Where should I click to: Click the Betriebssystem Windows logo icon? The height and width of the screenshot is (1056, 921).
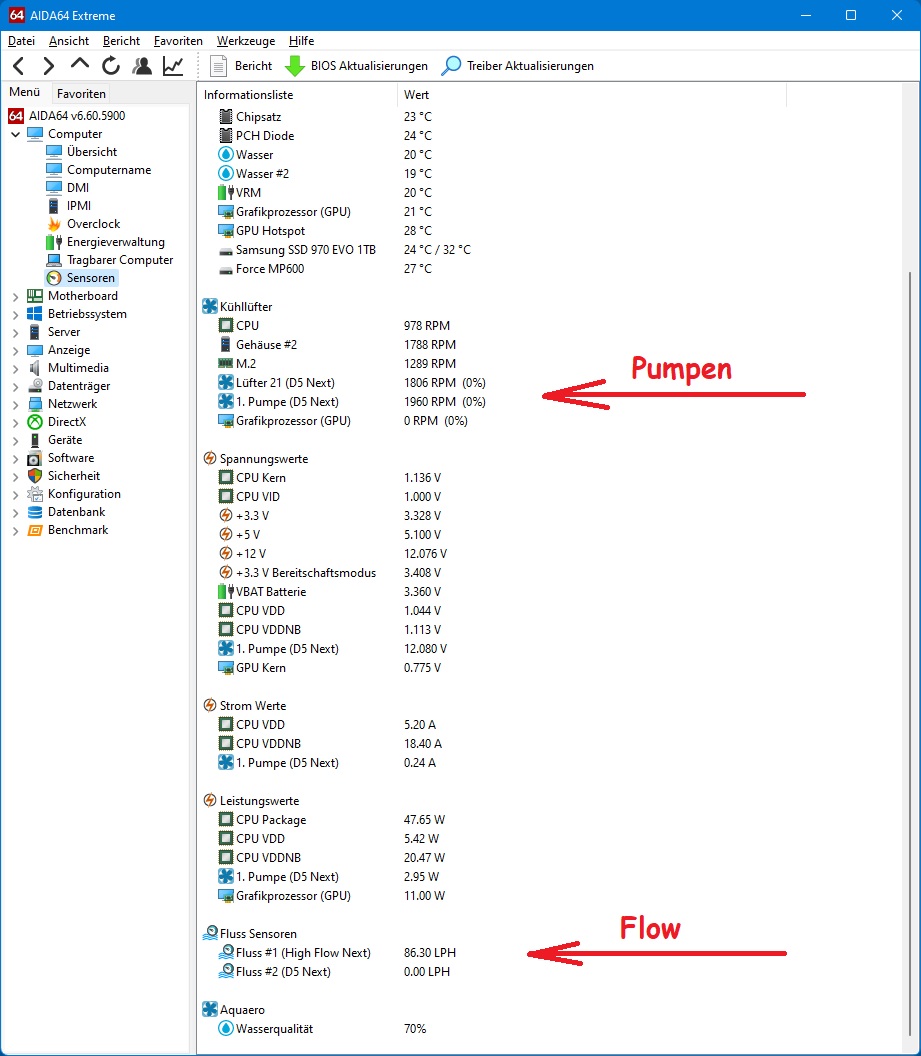35,314
